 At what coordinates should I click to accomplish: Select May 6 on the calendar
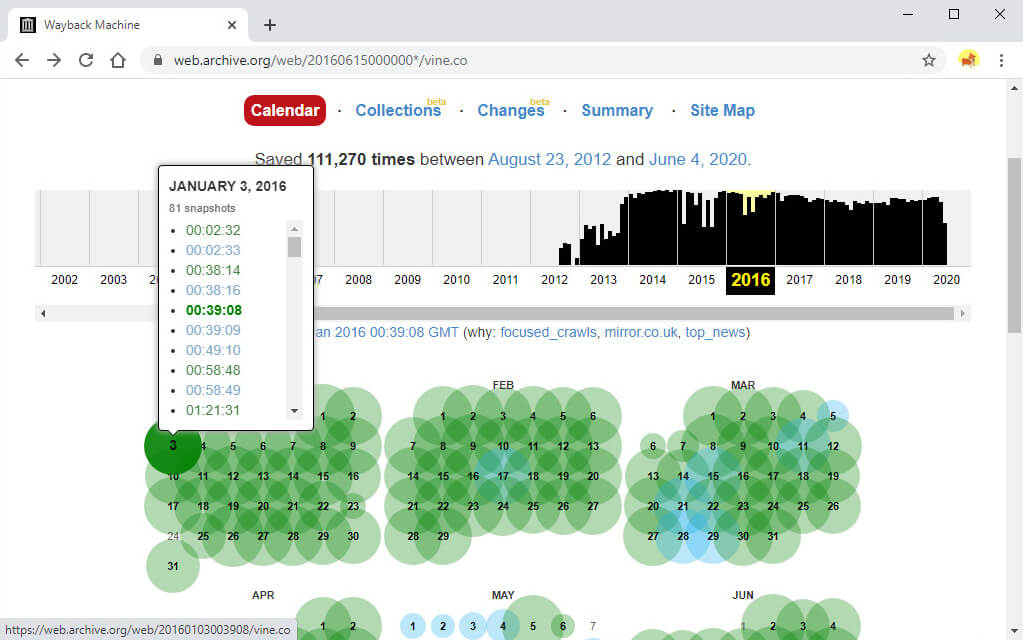[563, 626]
